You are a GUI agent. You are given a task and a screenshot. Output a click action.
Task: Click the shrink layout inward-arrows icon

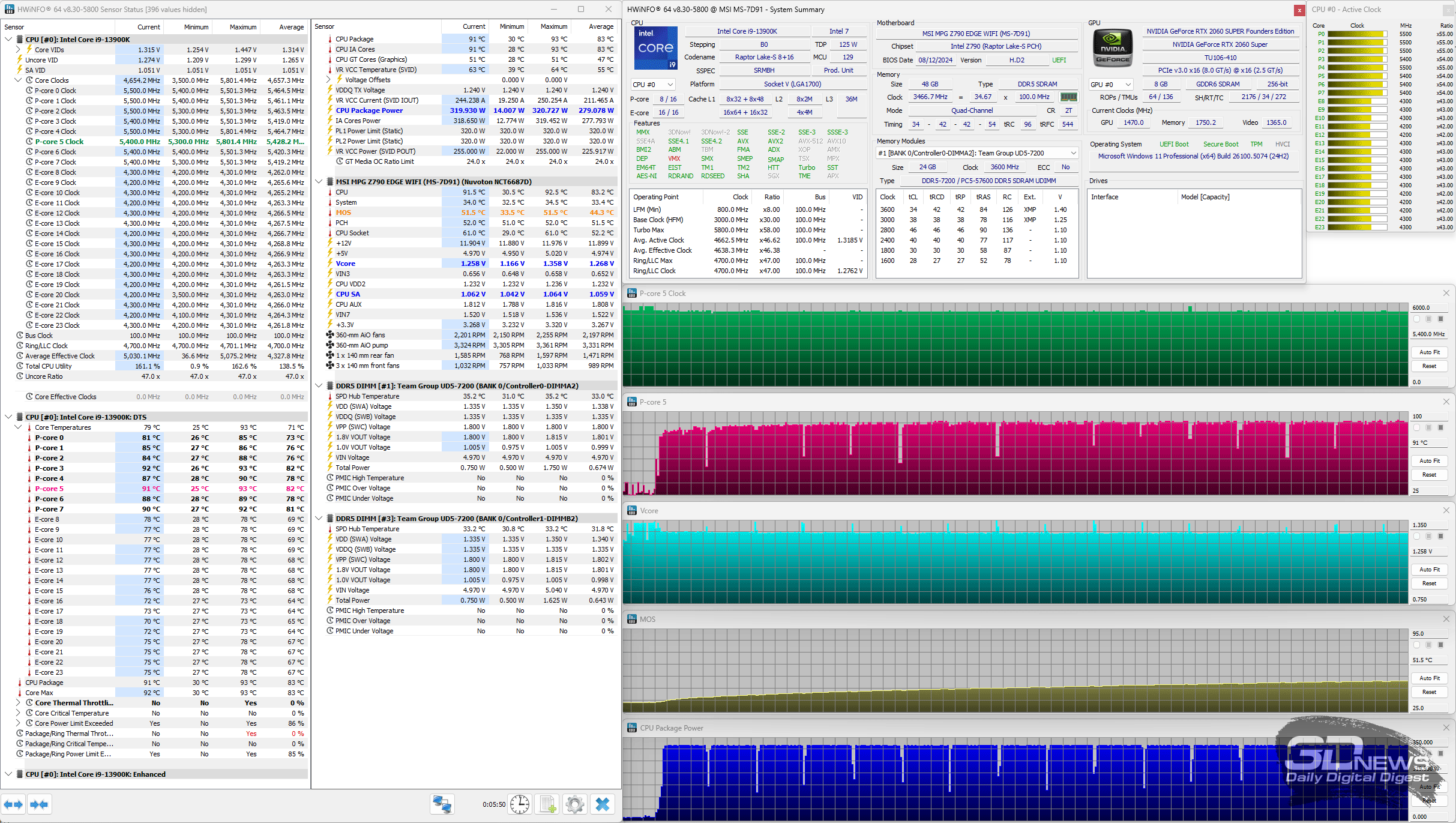[x=39, y=804]
